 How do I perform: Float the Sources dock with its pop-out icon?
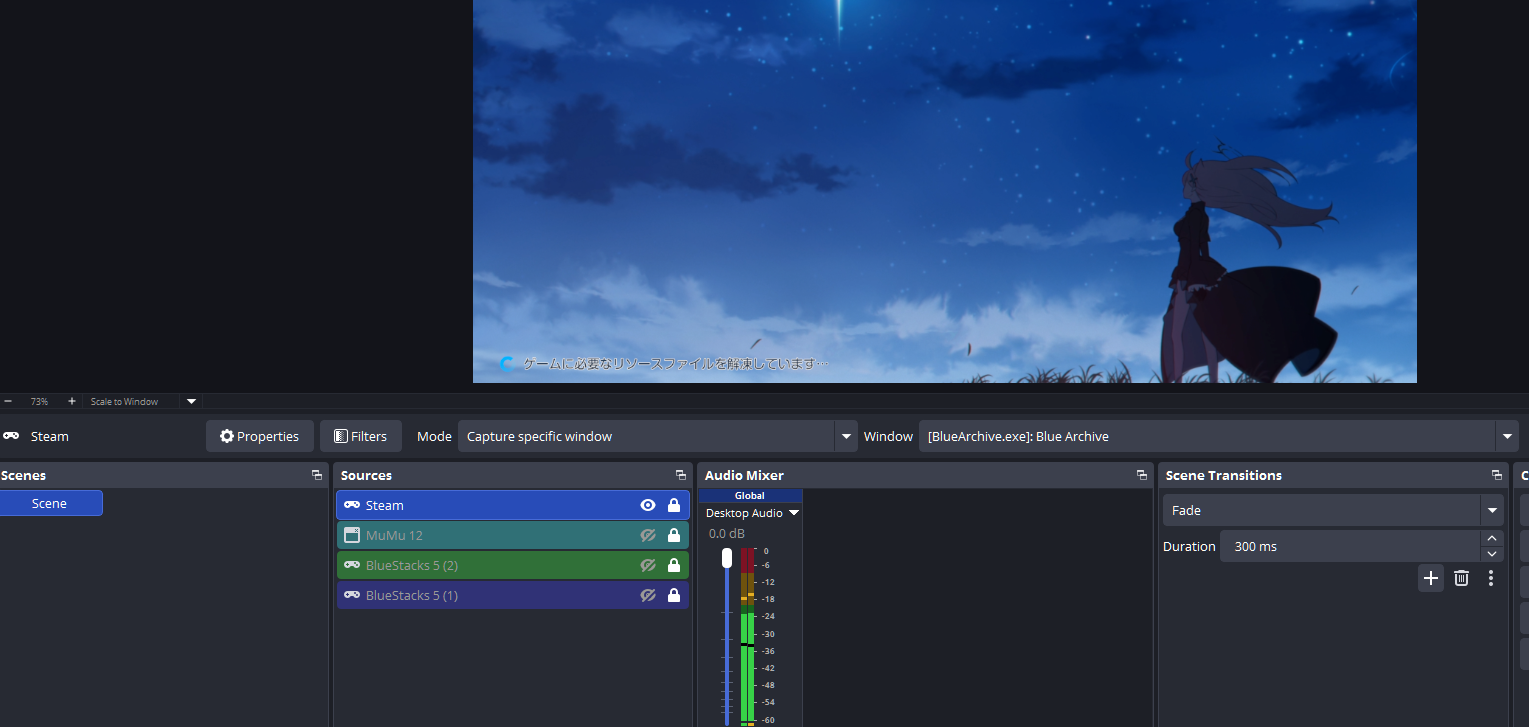tap(681, 475)
